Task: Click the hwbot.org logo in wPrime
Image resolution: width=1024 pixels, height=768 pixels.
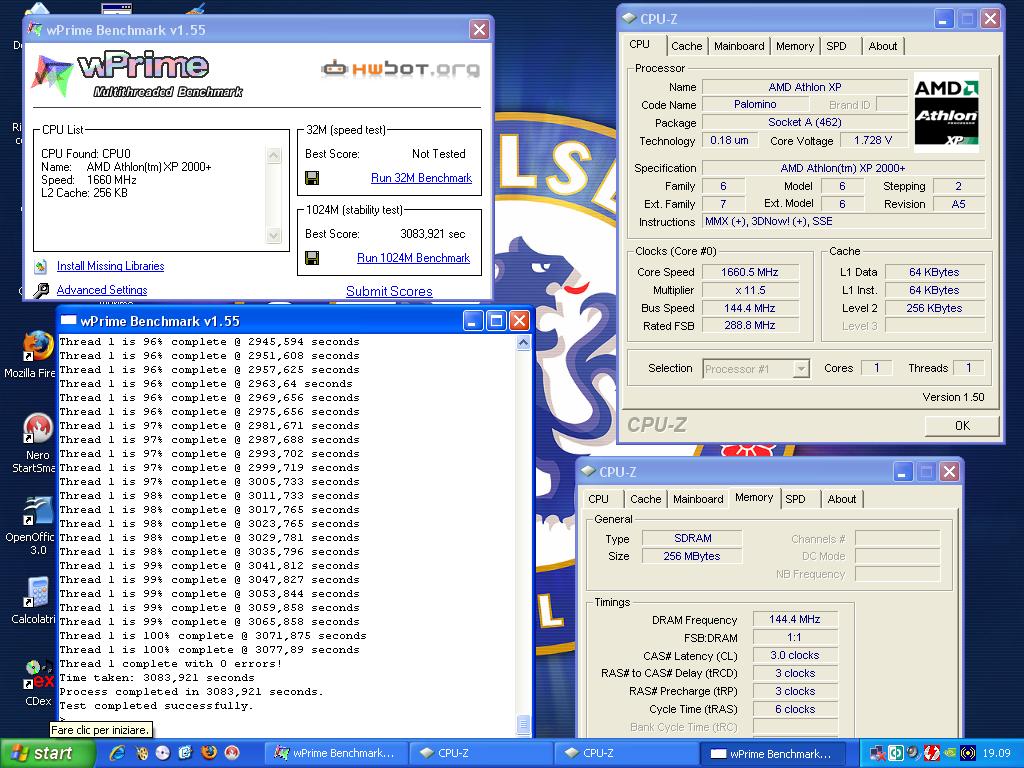Action: (400, 68)
